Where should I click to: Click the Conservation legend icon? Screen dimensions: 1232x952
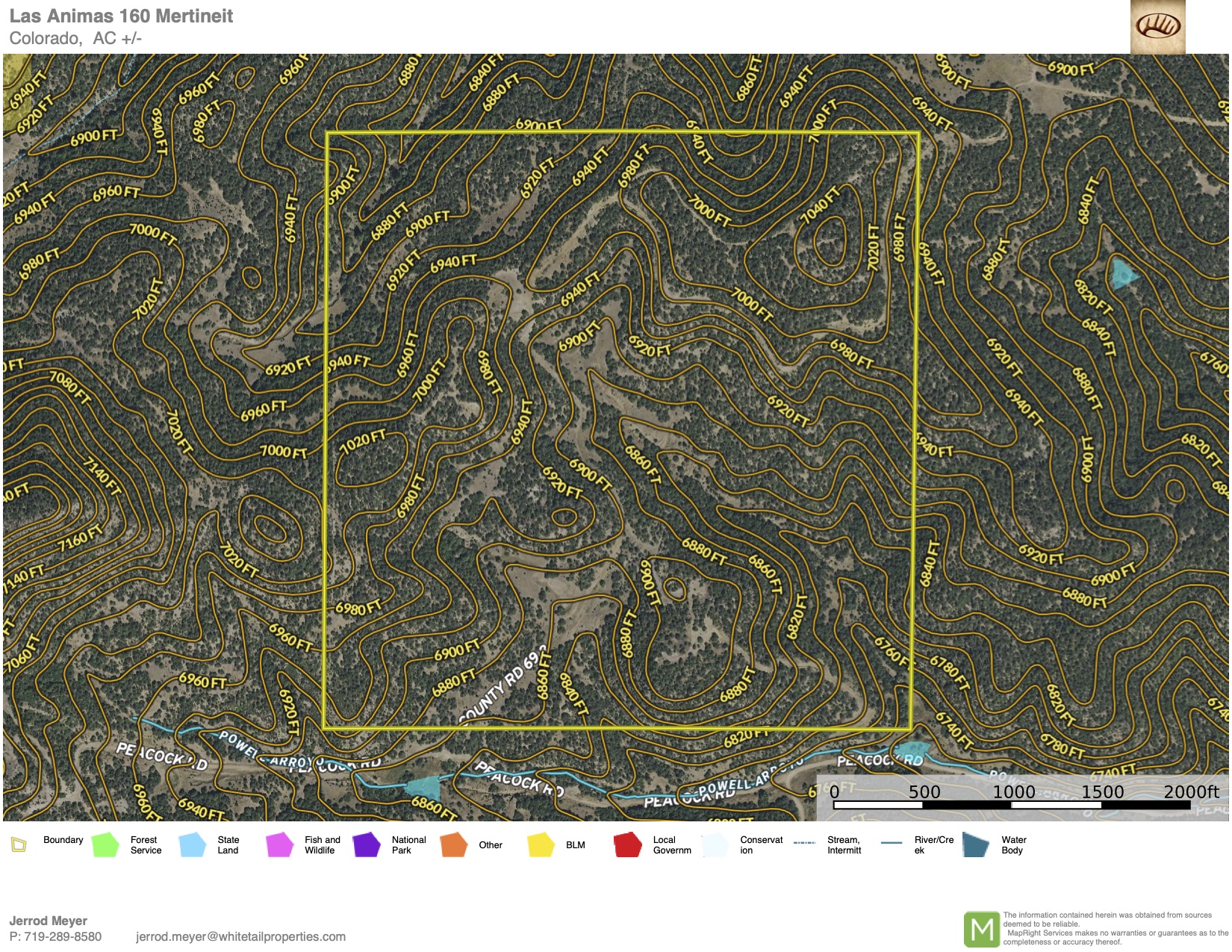715,845
